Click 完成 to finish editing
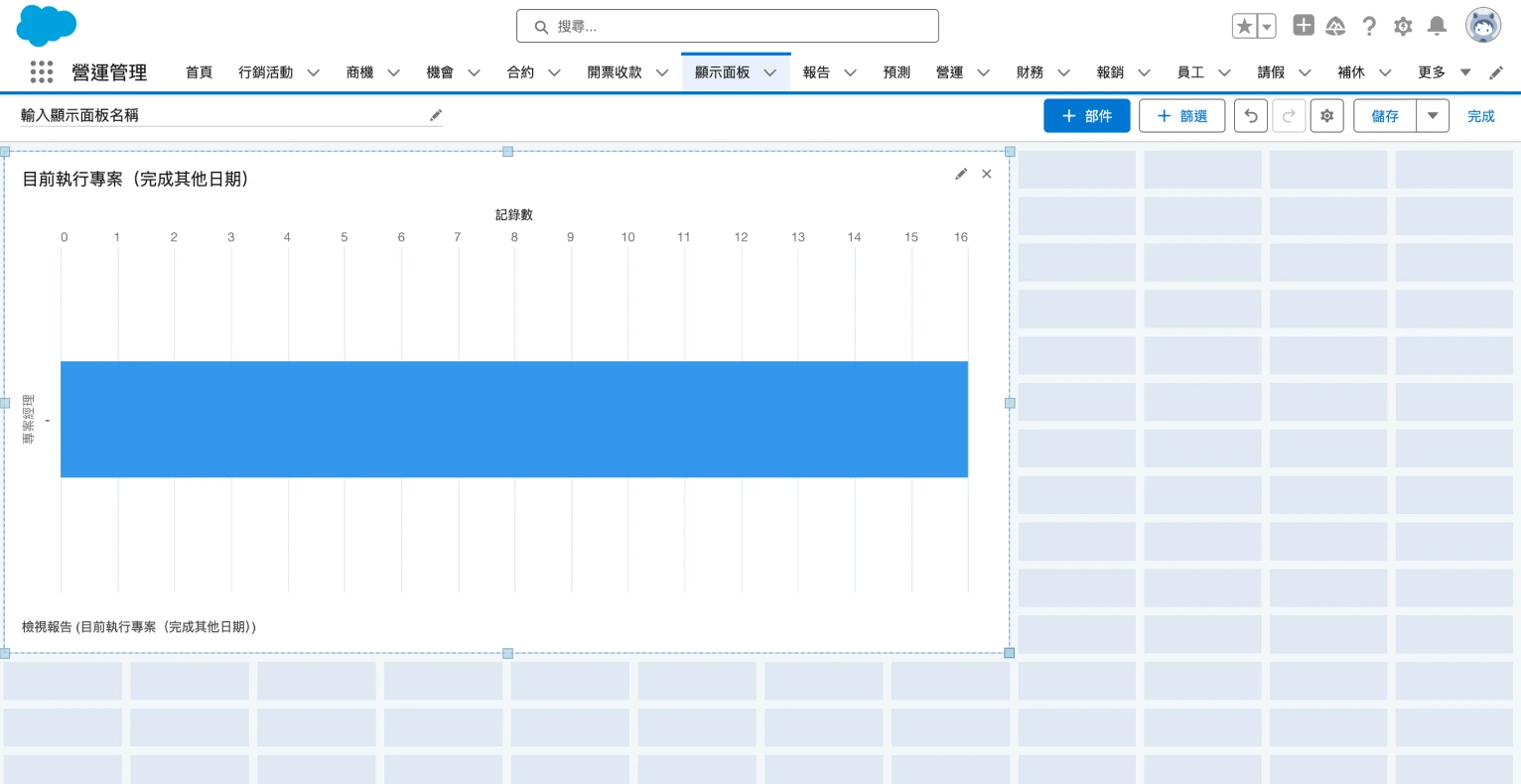Screen dimensions: 1521x784 coord(1480,116)
